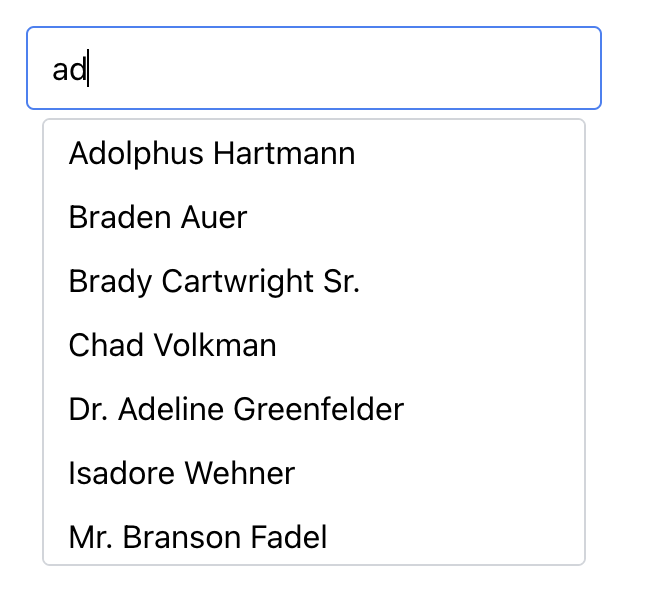Screen dimensions: 666x612
Task: Pick Mr. Branson Fadel suggestion
Action: coord(198,538)
